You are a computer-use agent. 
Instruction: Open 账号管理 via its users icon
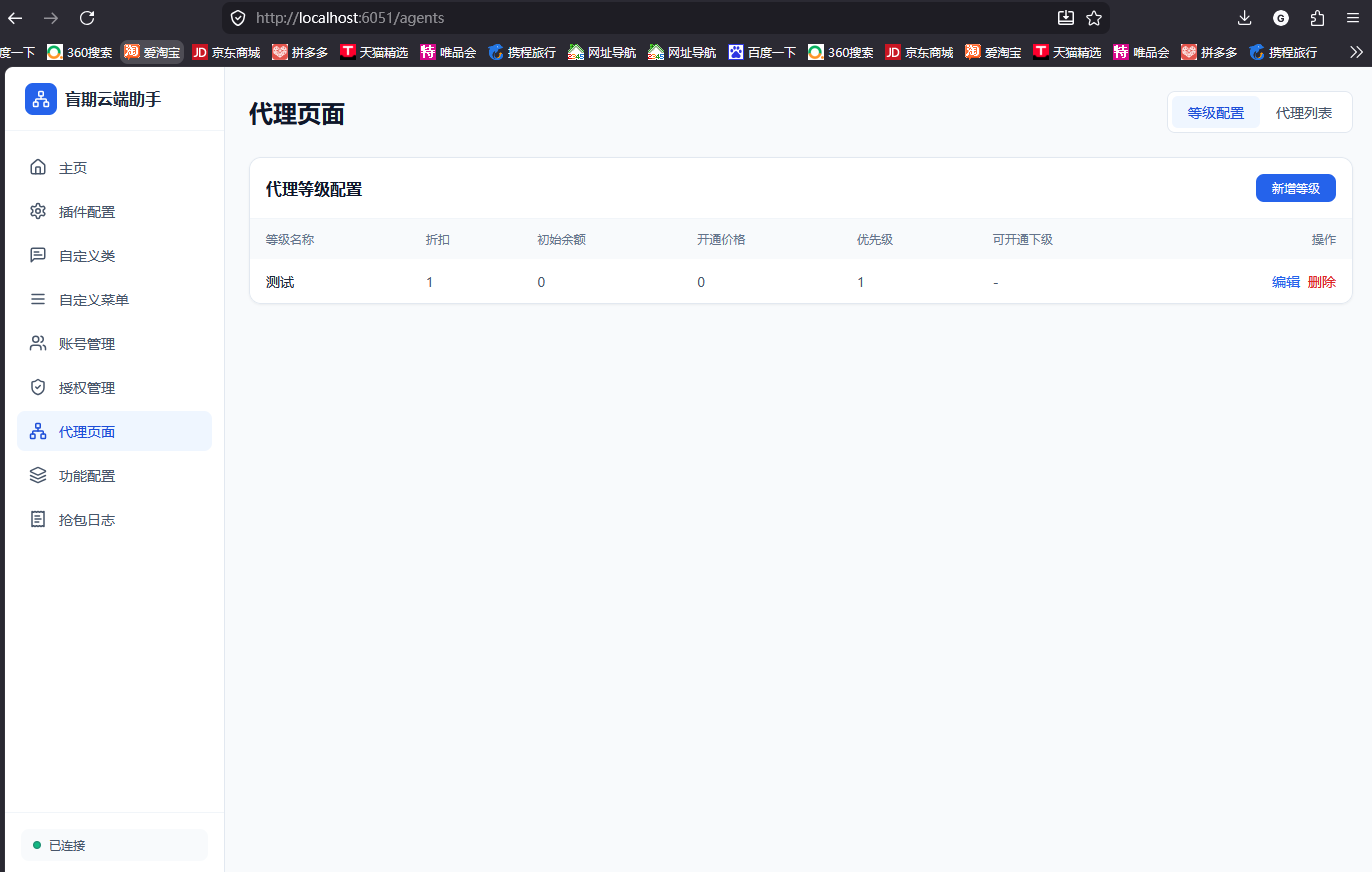coord(38,343)
